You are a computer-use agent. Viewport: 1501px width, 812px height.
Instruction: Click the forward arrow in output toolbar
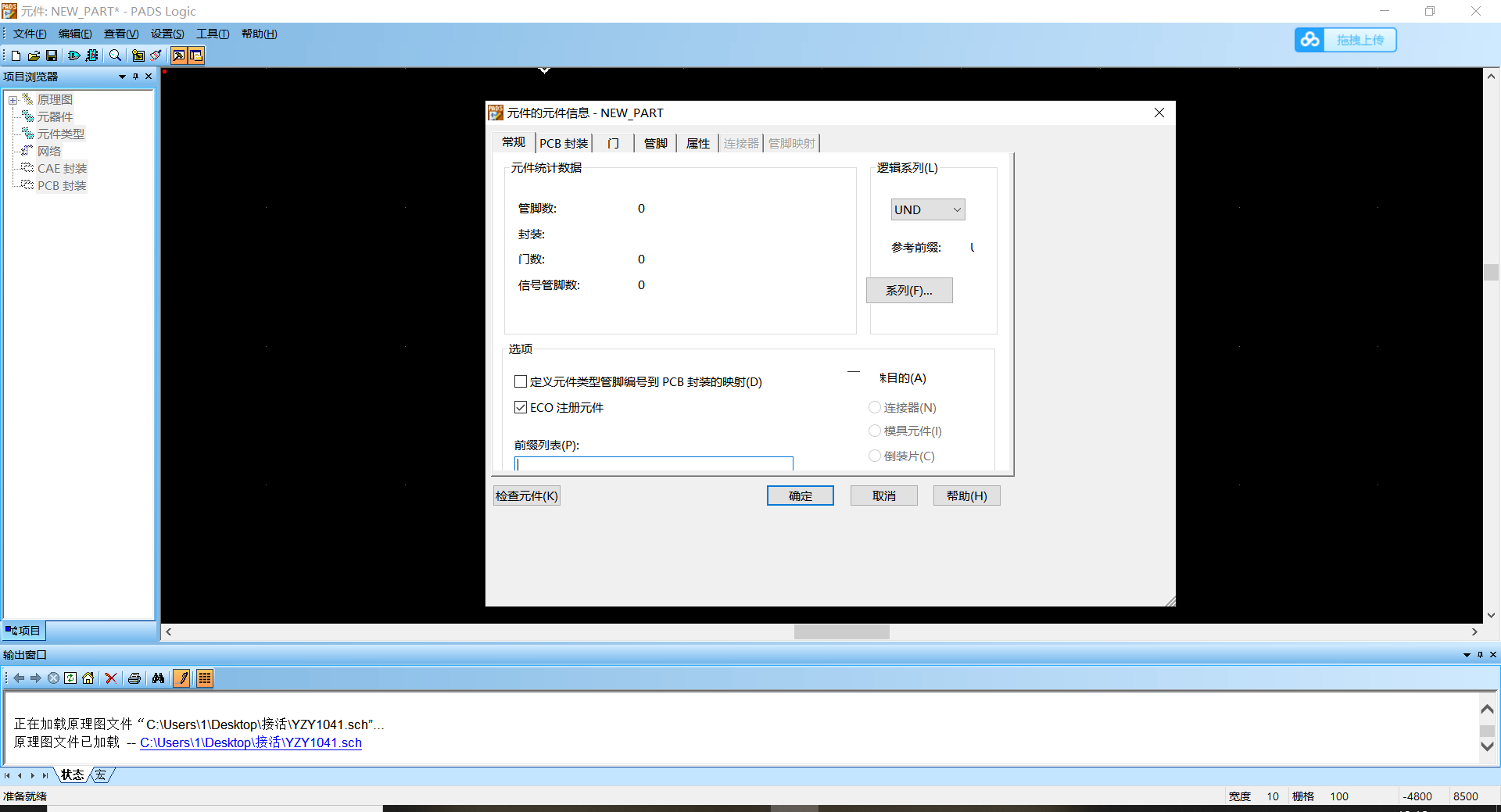point(36,678)
